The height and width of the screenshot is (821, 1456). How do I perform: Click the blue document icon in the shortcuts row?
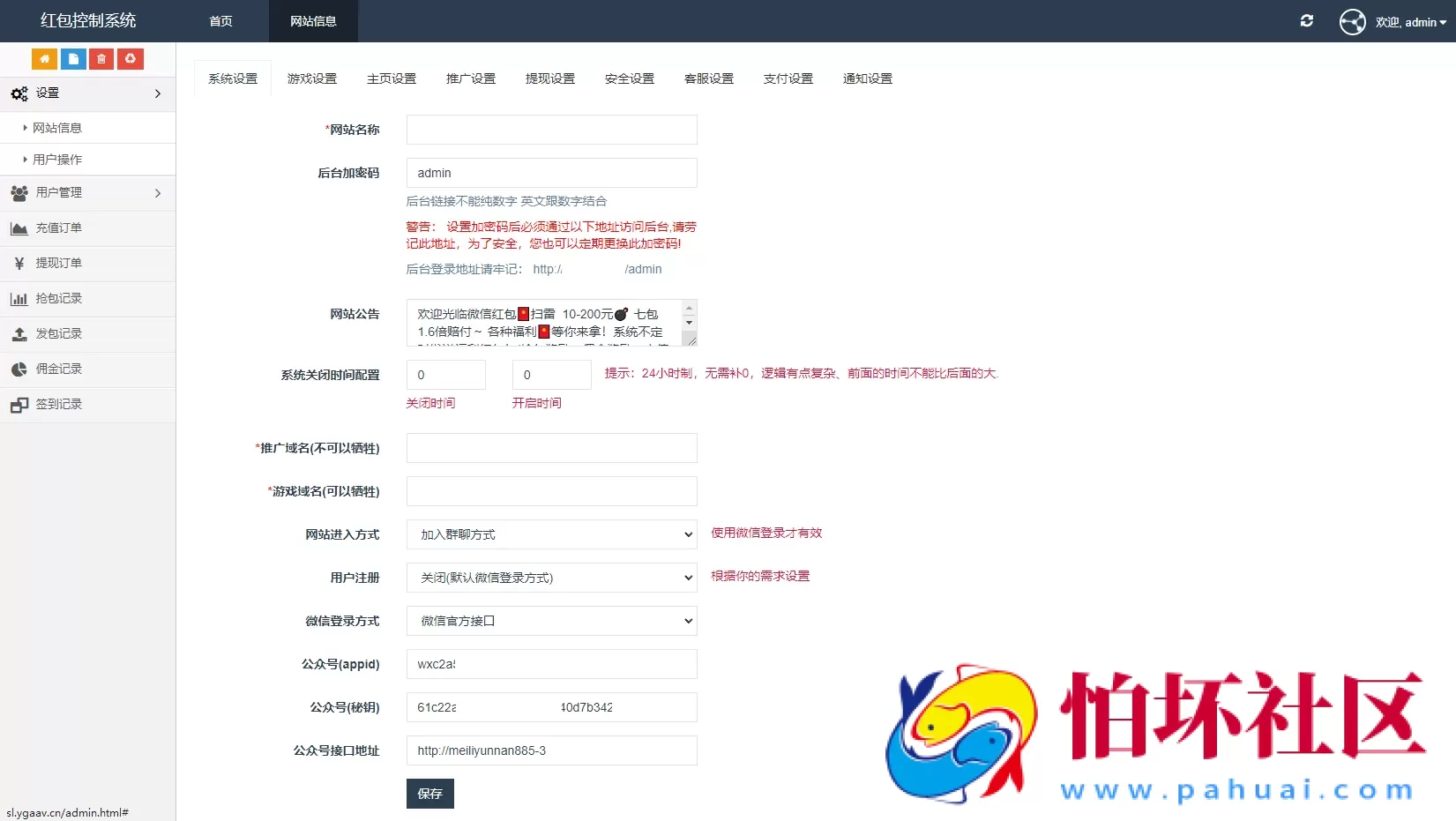[72, 59]
